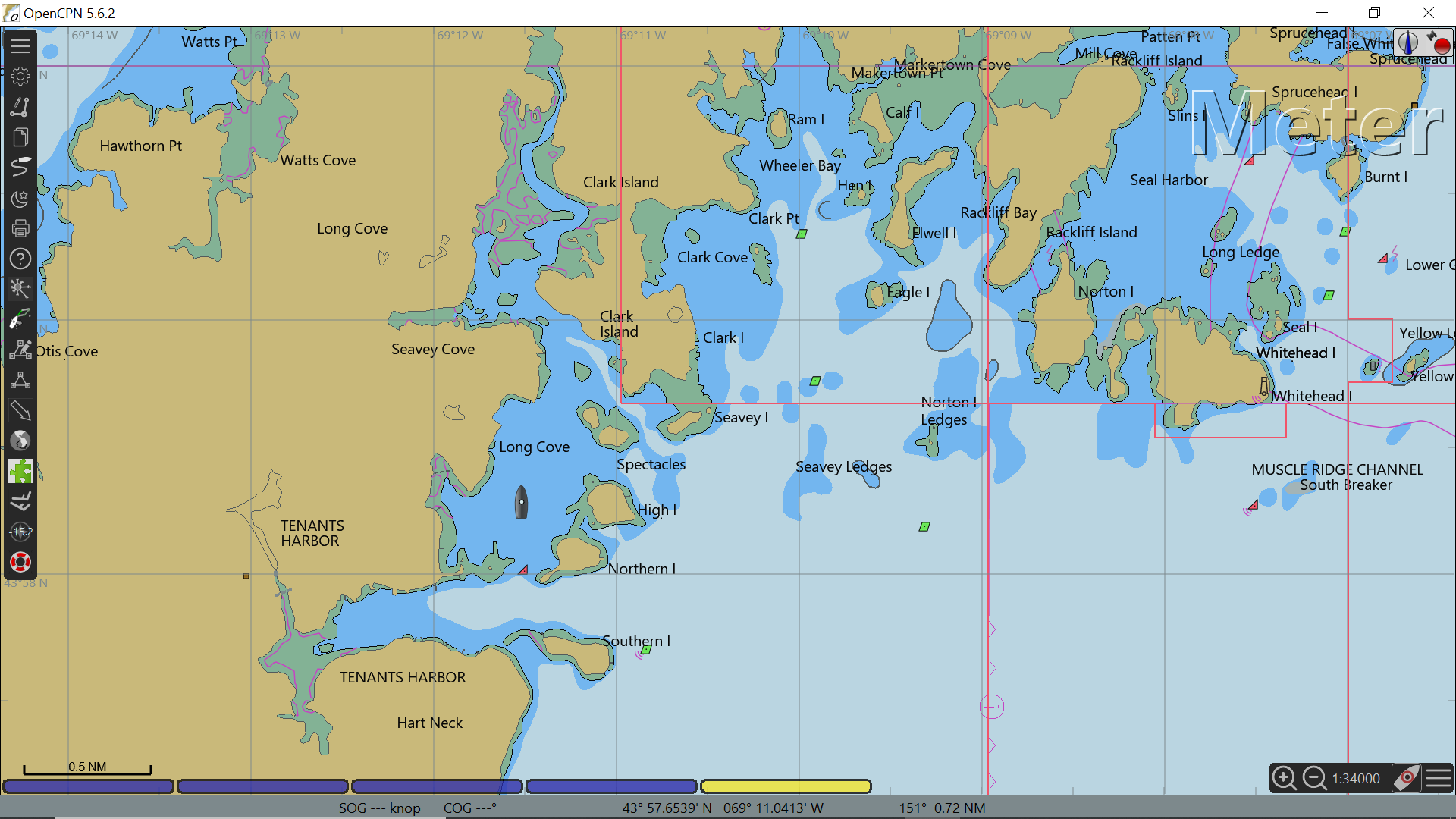Click the green buoy near Long Ledge

[1329, 296]
